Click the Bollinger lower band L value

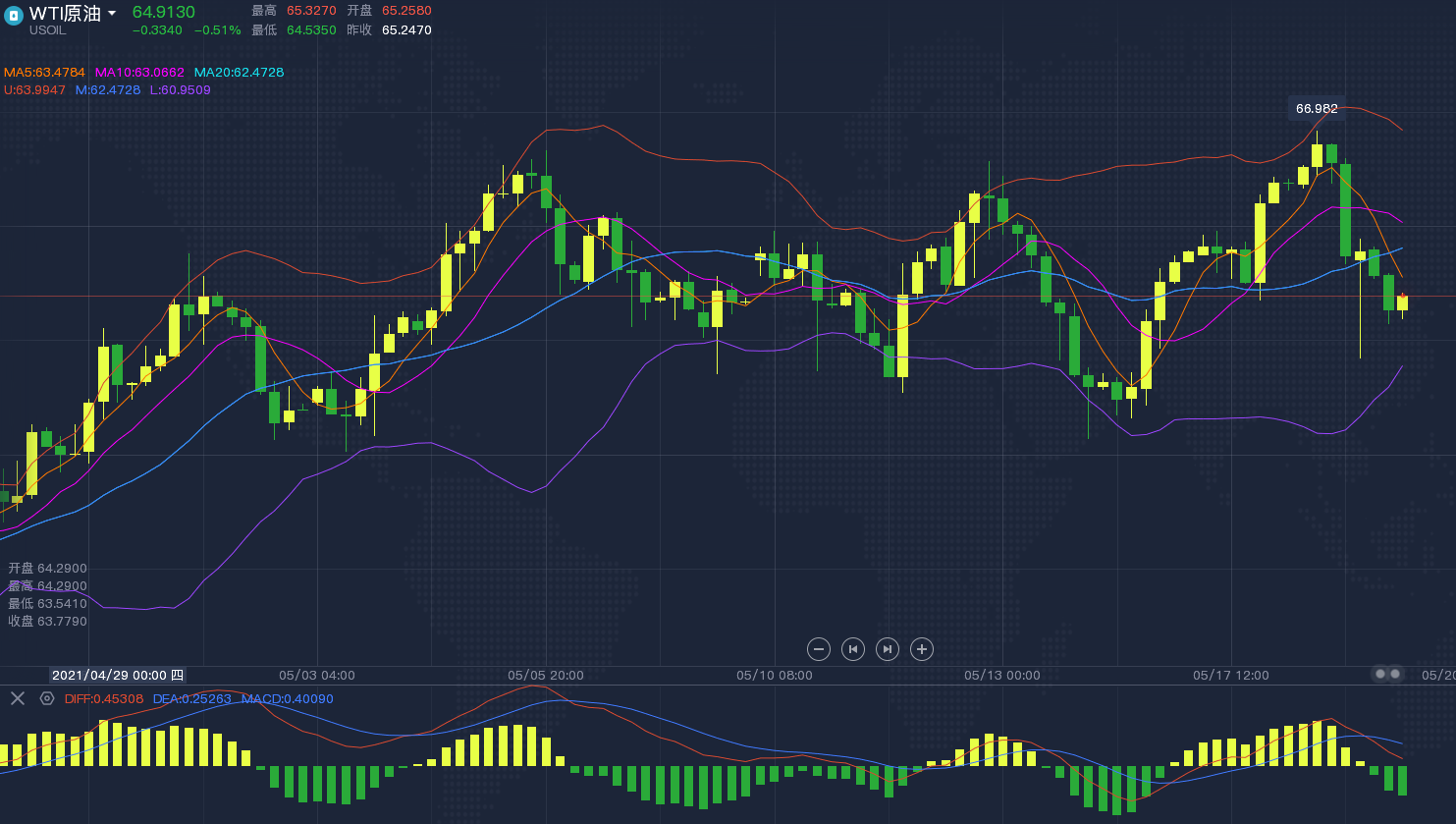(x=180, y=90)
